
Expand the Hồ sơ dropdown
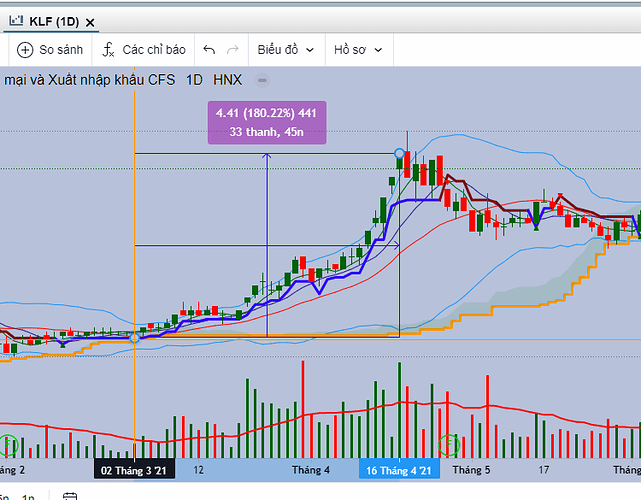[x=358, y=50]
